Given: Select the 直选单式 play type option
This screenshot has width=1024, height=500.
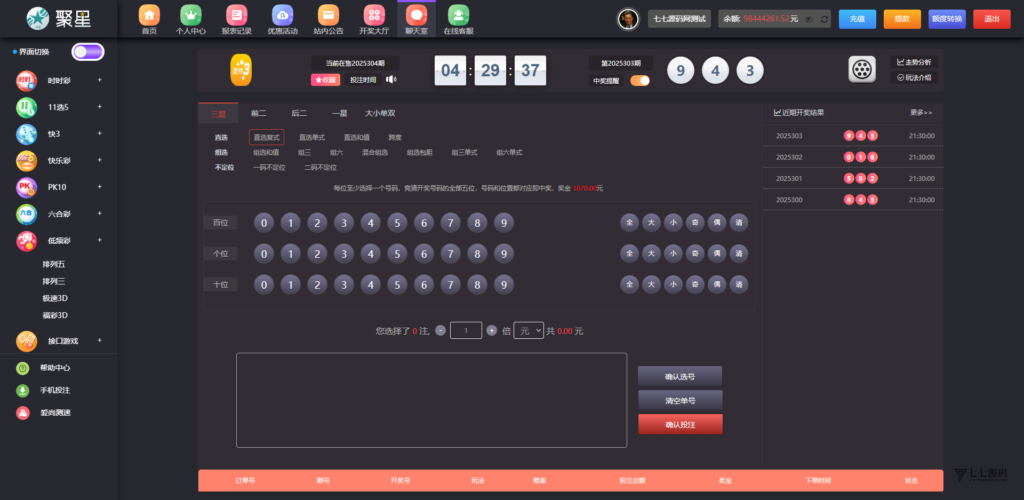Looking at the screenshot, I should coord(311,137).
